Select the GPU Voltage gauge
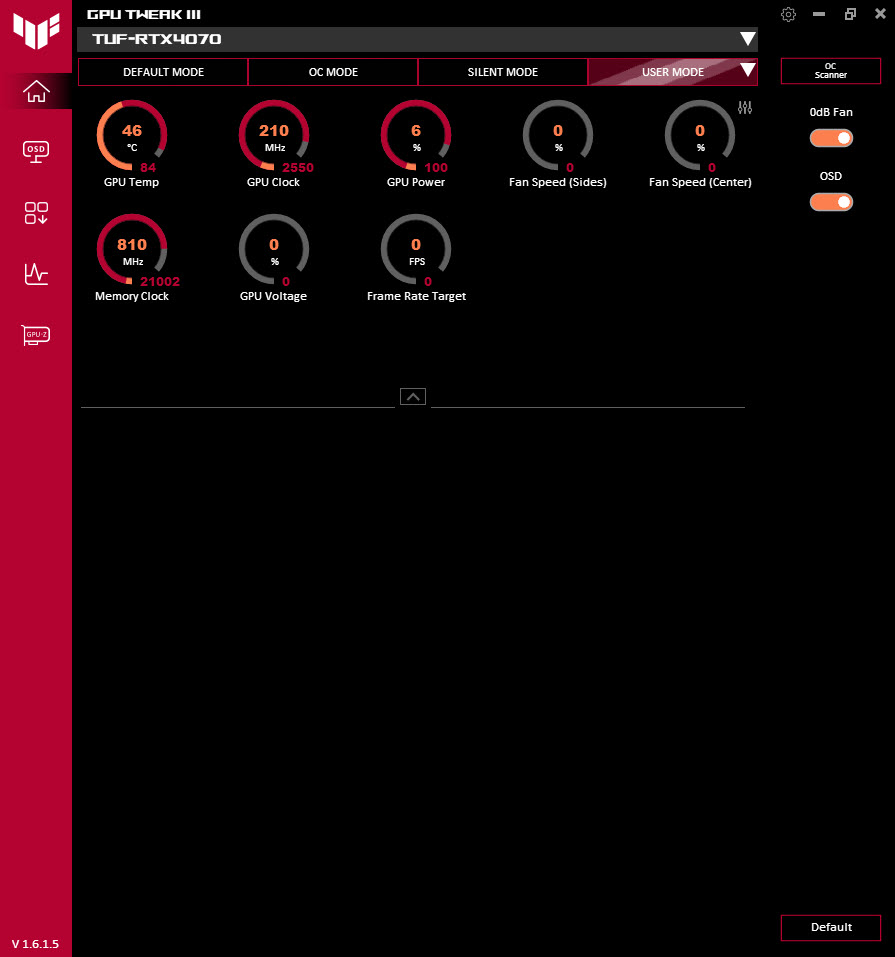 (274, 250)
